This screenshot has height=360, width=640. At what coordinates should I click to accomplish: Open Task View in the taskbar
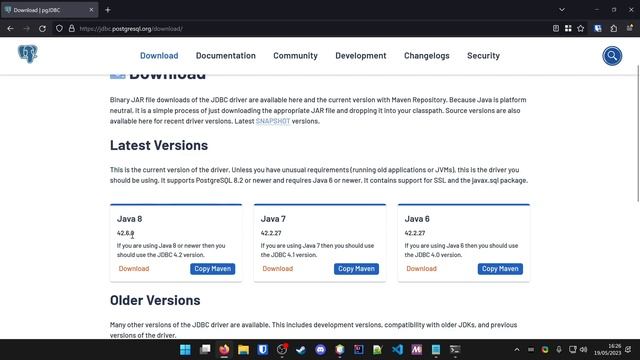205,350
